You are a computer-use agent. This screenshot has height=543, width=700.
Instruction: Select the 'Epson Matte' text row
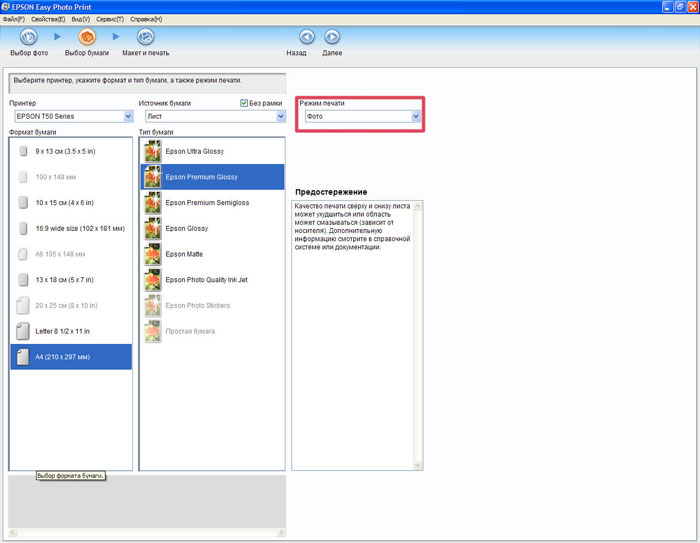click(x=184, y=254)
